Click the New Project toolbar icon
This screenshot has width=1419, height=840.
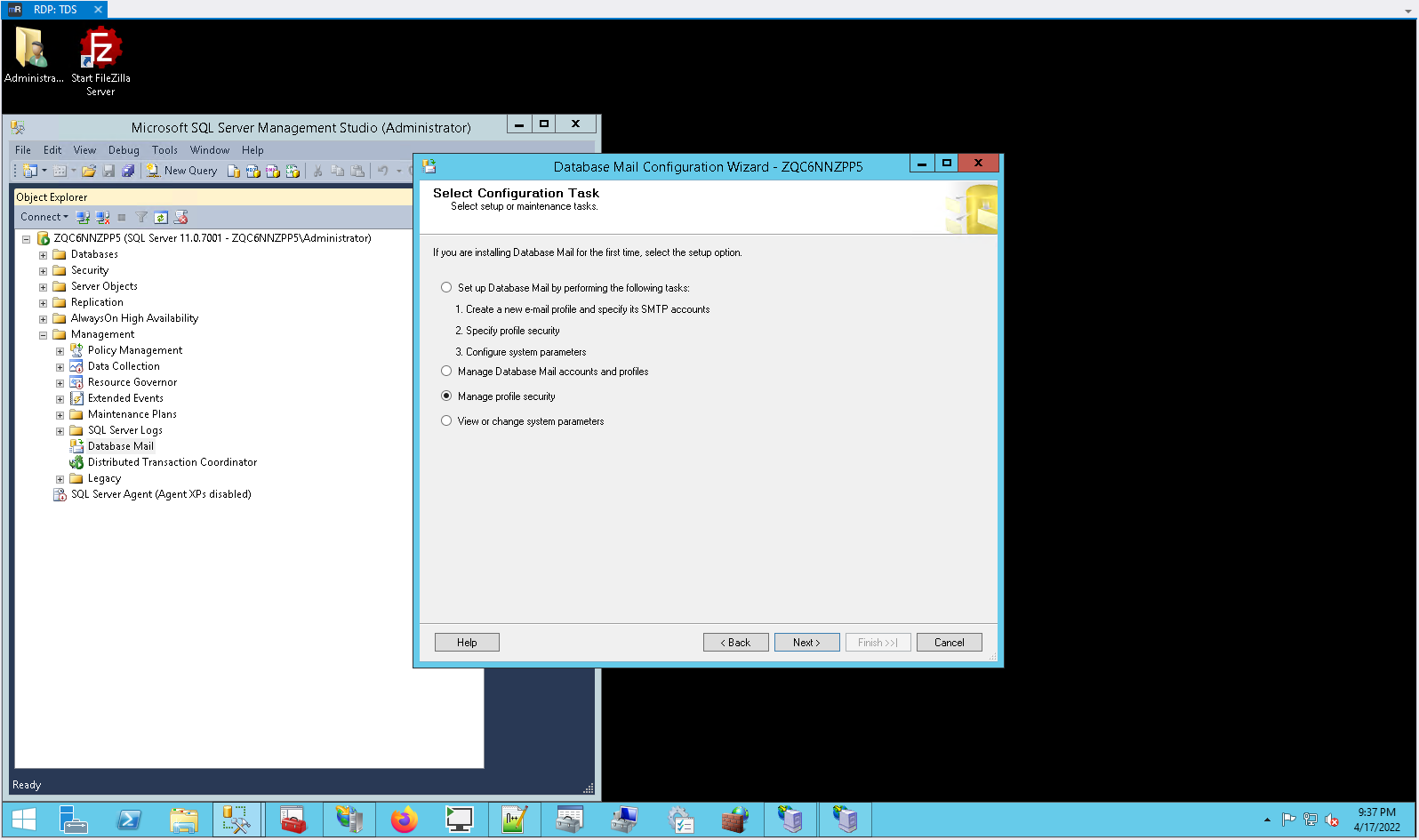(30, 171)
